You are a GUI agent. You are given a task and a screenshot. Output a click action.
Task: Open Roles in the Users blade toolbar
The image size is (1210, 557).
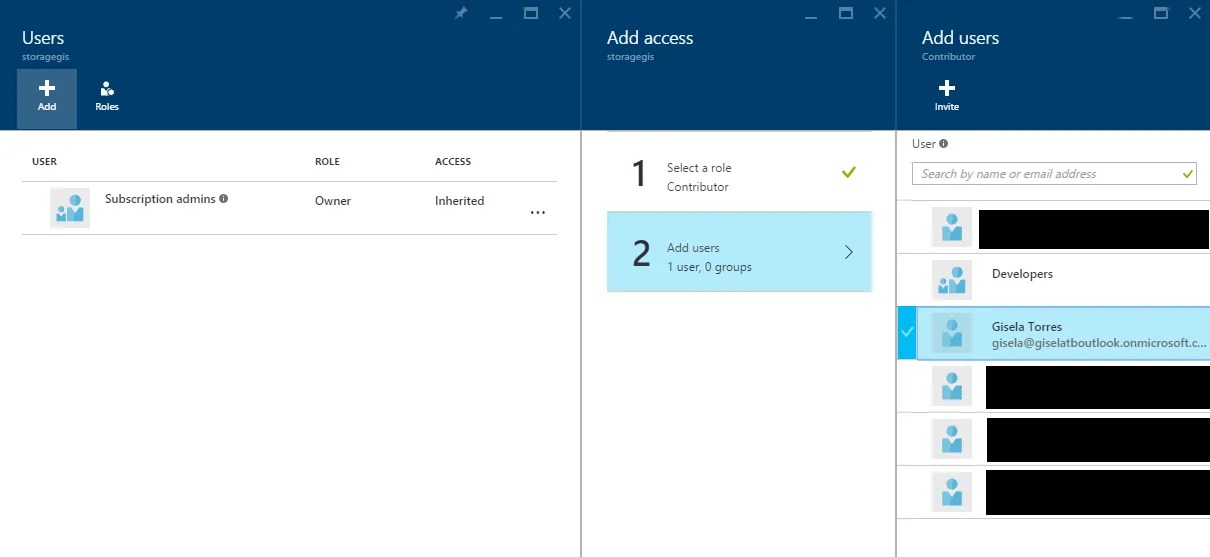tap(107, 97)
